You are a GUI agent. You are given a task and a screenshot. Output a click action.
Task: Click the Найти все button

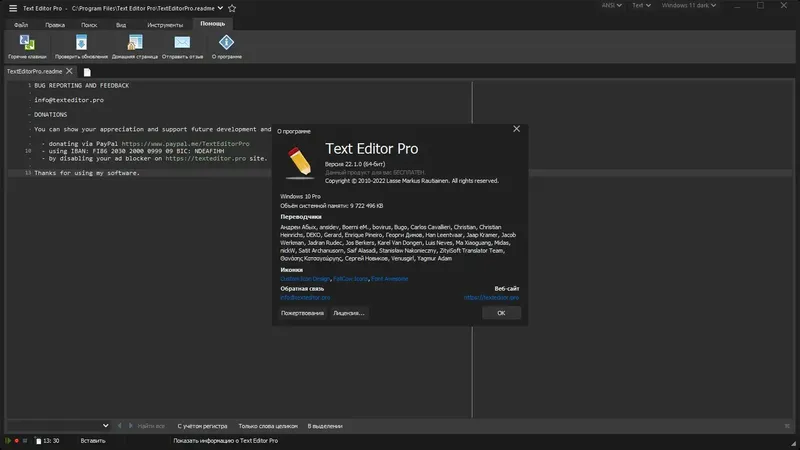pos(151,426)
